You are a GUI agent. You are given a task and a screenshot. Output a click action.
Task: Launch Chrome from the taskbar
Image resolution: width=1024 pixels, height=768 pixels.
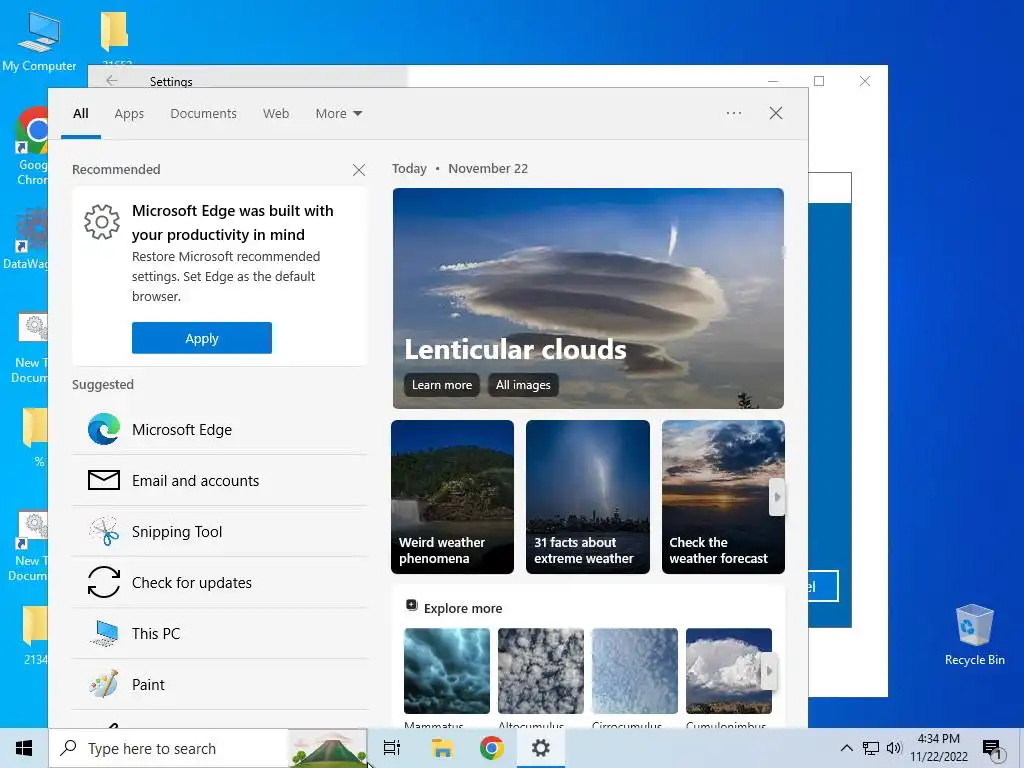pyautogui.click(x=491, y=748)
